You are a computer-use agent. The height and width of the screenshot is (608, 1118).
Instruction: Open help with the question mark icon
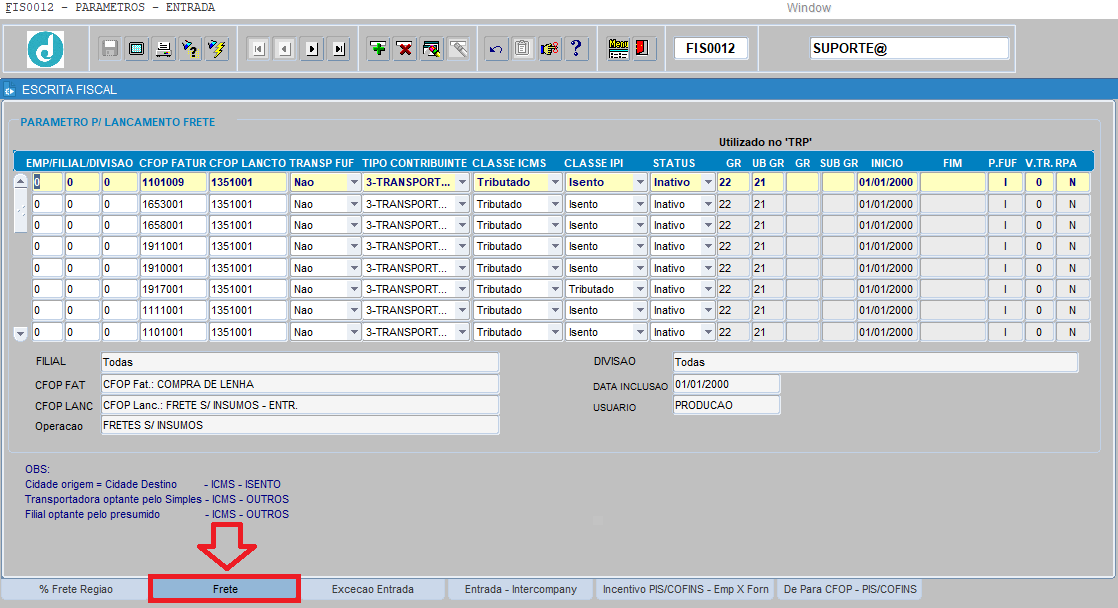(x=576, y=48)
